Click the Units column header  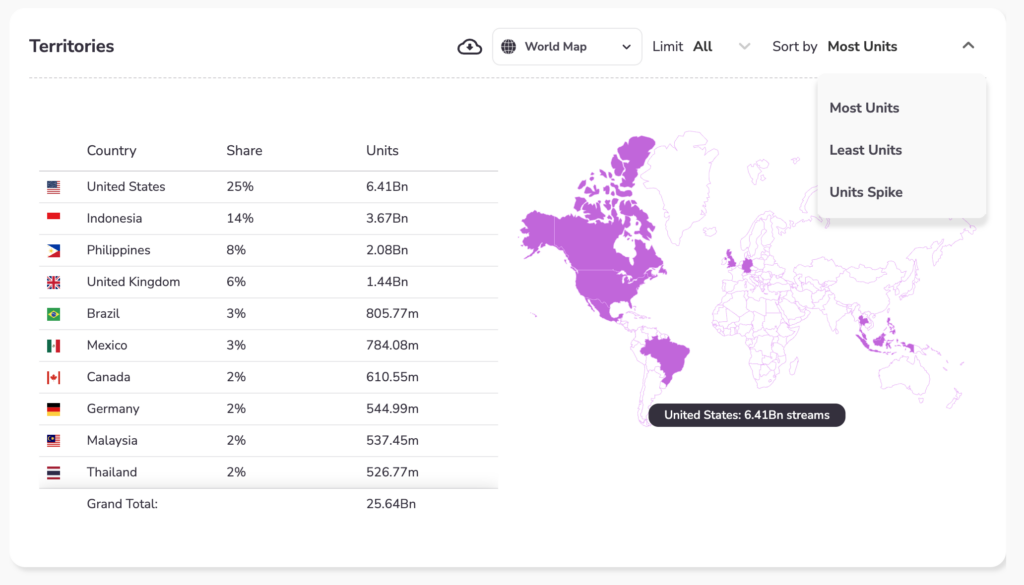(x=382, y=151)
